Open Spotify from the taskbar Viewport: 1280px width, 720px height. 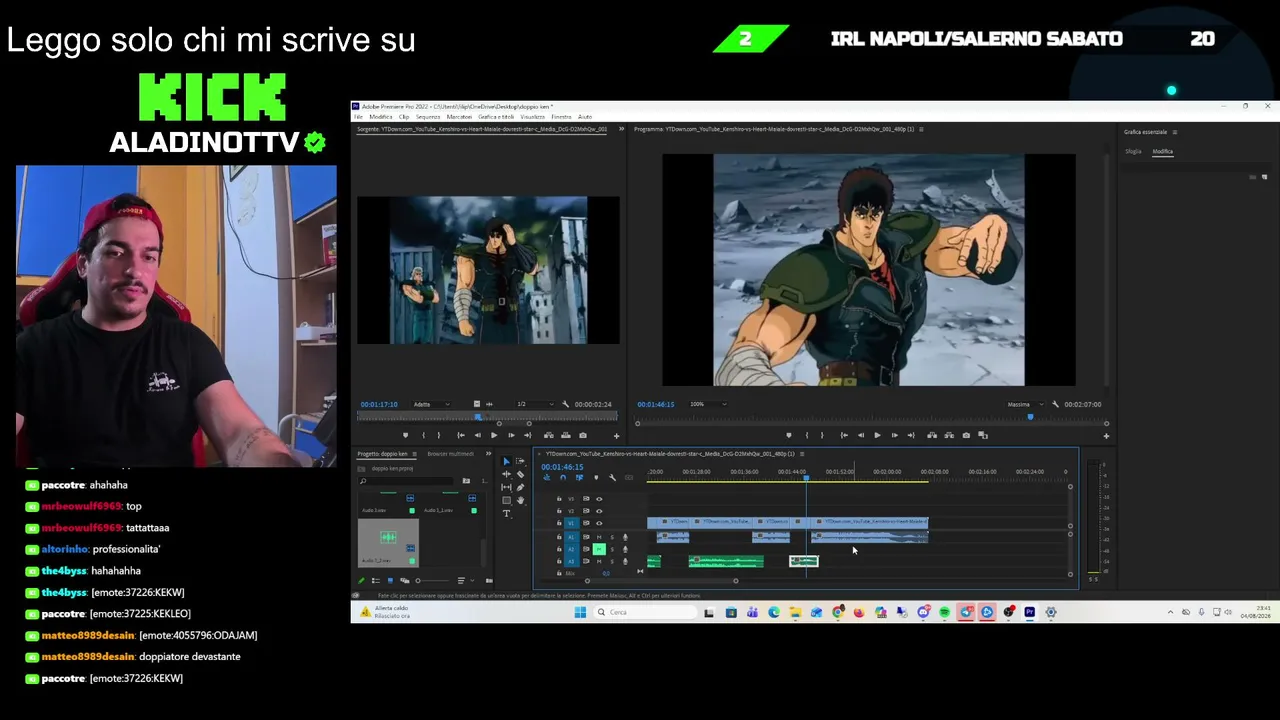pyautogui.click(x=944, y=612)
